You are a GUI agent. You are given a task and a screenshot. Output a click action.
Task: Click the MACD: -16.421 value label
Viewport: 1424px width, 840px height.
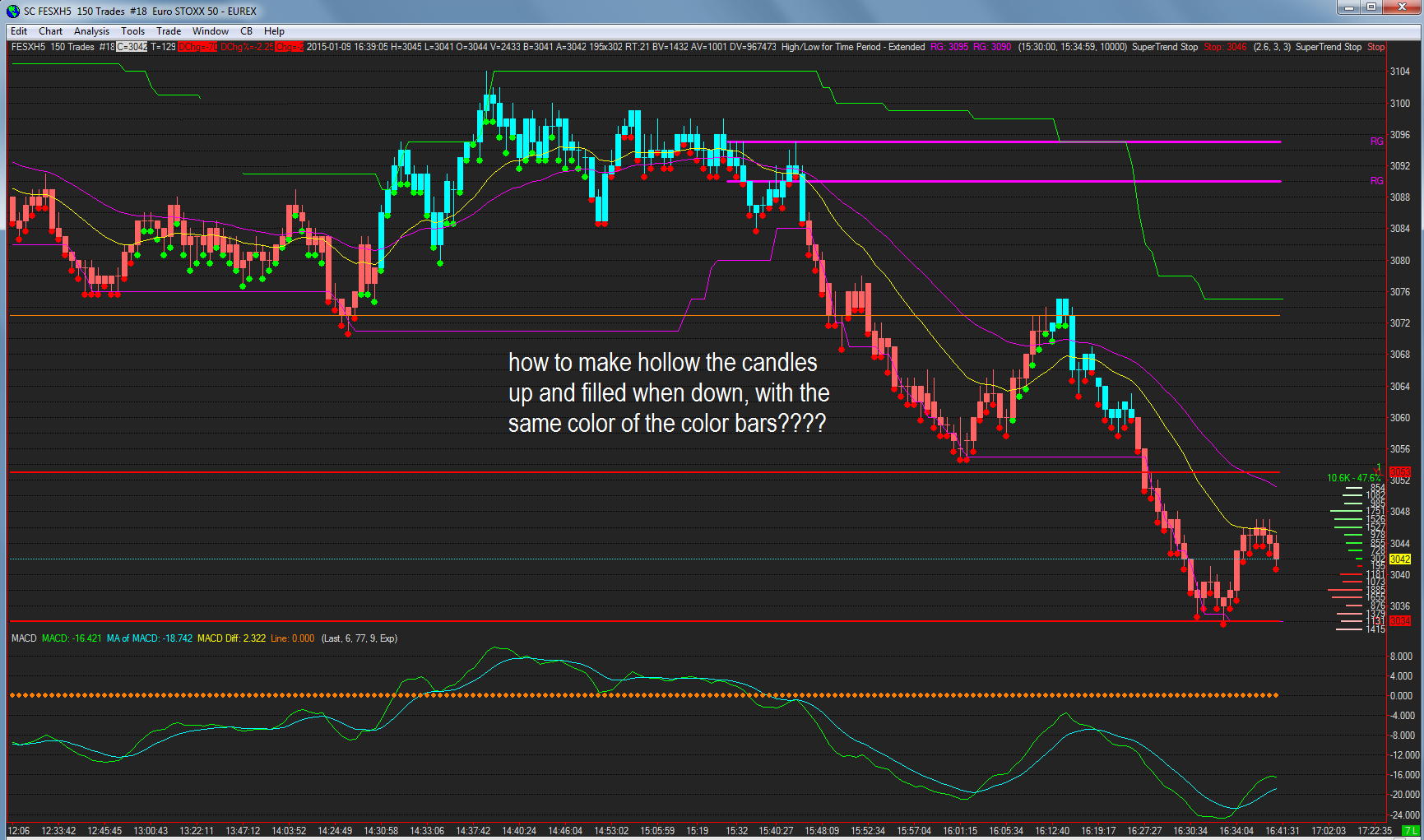point(72,638)
